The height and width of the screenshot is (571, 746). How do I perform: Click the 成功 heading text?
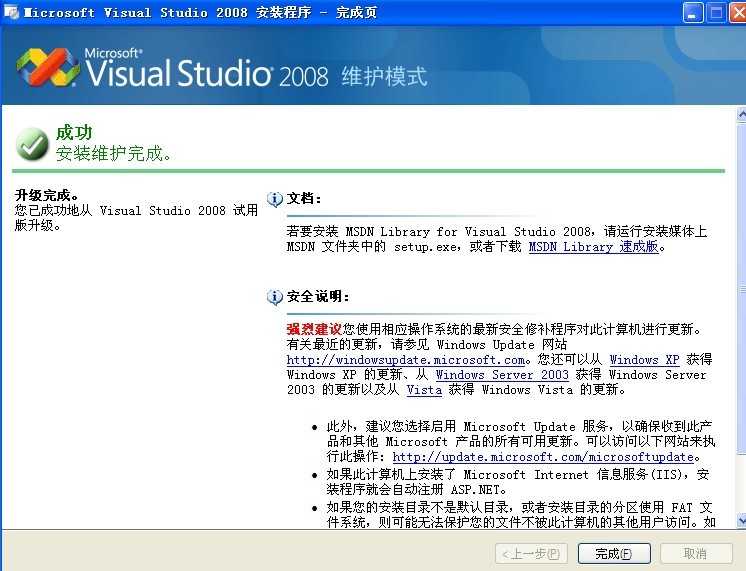click(x=74, y=132)
